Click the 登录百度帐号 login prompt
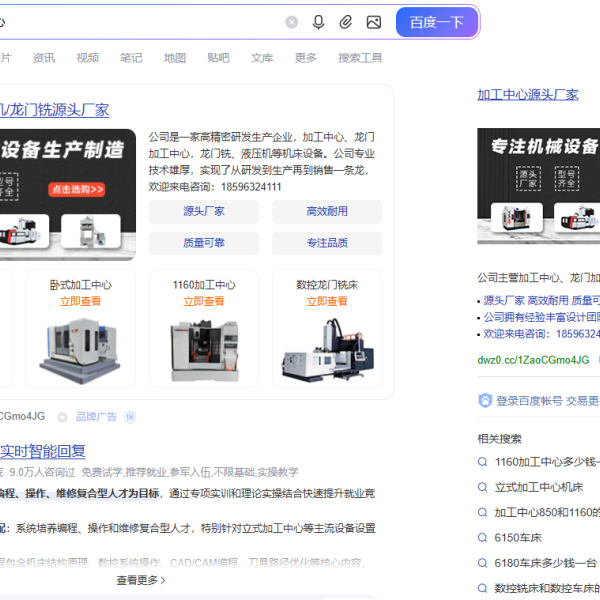Viewport: 600px width, 600px height. [548, 401]
